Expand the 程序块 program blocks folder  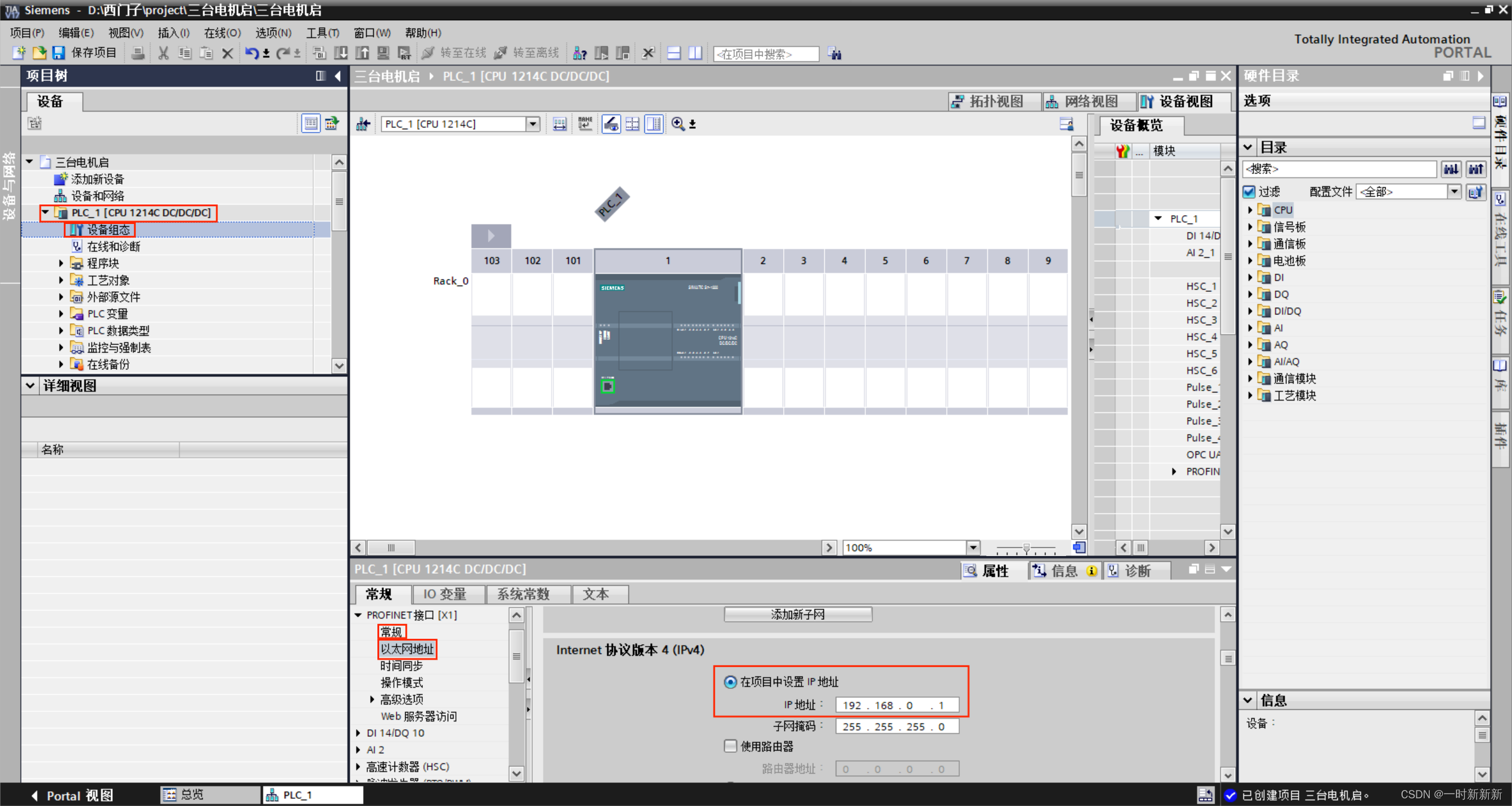click(x=61, y=264)
